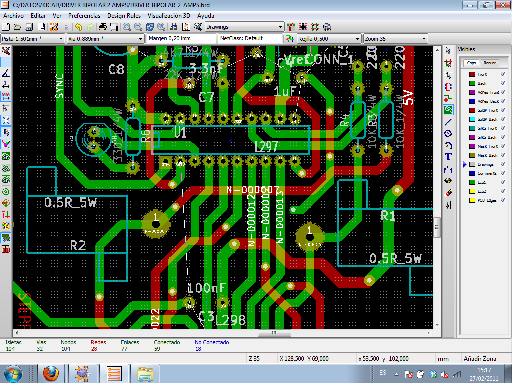Toggle visibility checkbox of Front copper layer
This screenshot has width=513, height=383.
coord(503,74)
